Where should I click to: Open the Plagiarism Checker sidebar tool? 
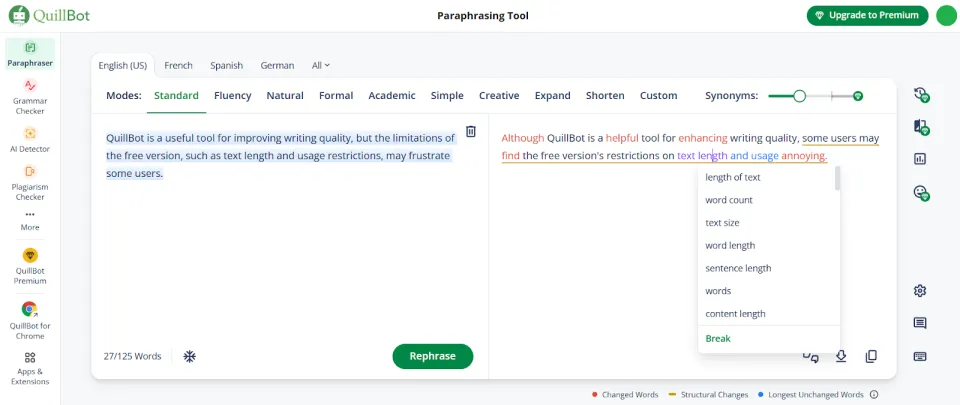[30, 182]
